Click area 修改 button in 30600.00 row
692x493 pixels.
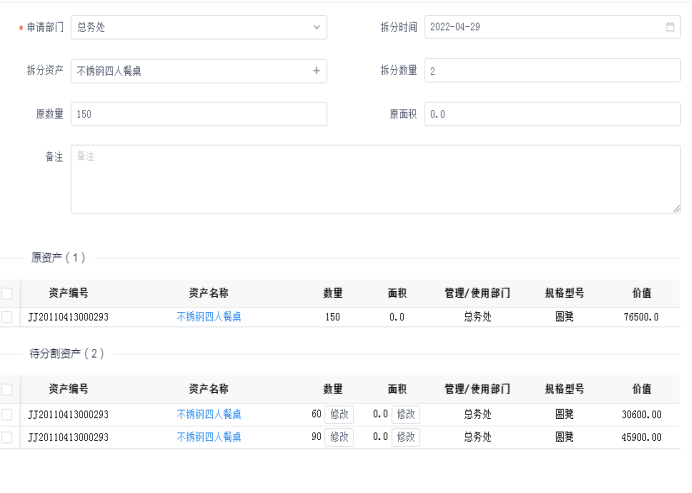pyautogui.click(x=405, y=414)
